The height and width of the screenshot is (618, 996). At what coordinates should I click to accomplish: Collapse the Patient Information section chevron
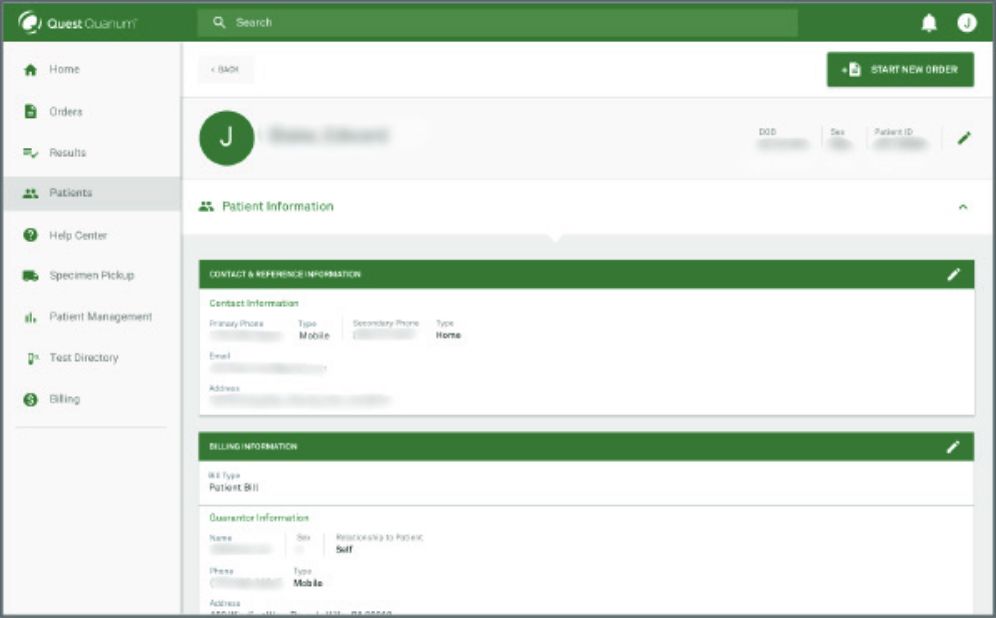[963, 207]
